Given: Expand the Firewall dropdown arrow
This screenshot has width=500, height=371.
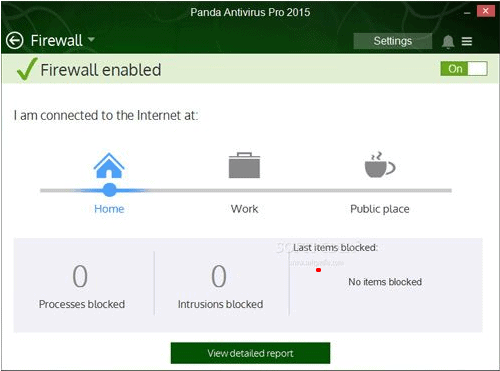Looking at the screenshot, I should [x=91, y=39].
